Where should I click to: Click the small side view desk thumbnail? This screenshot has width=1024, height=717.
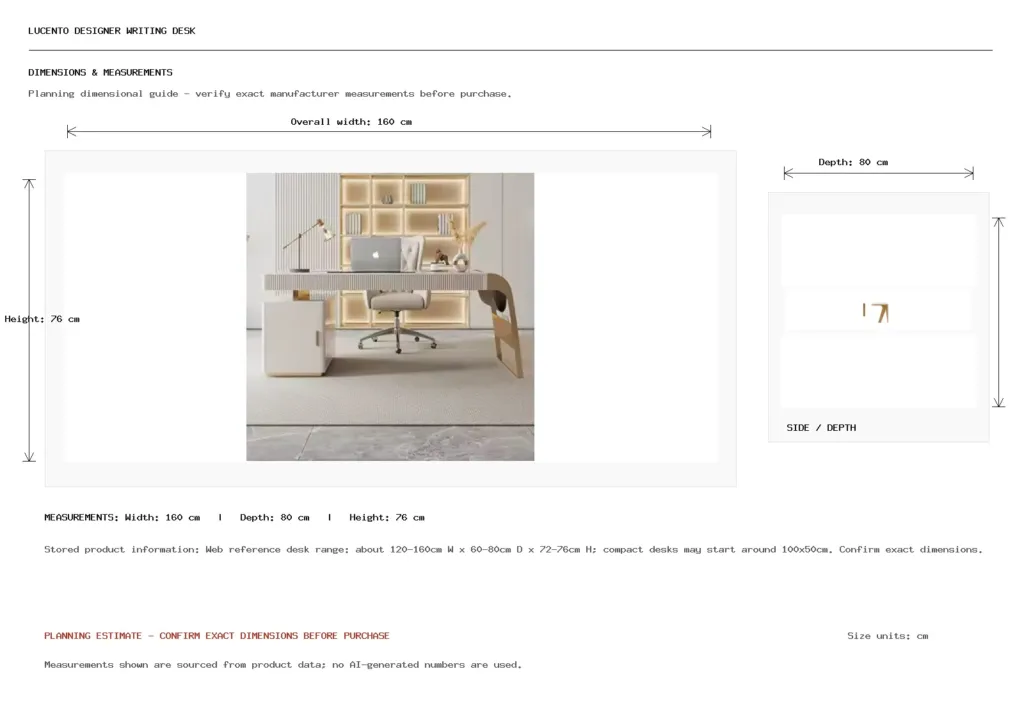click(876, 313)
